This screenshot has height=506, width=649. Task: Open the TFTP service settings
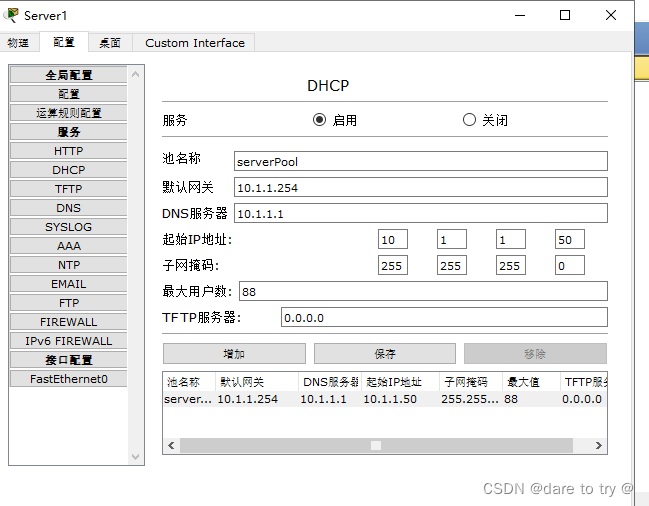(x=69, y=189)
